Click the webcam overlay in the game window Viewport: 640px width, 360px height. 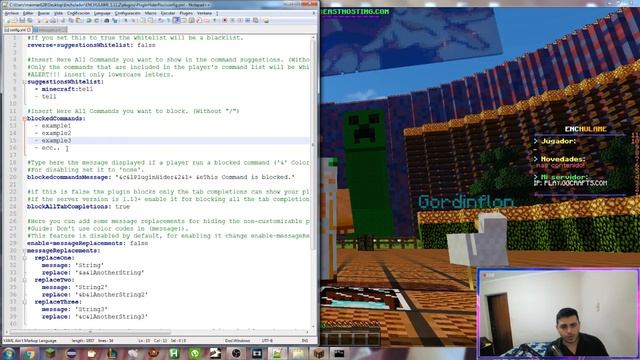pyautogui.click(x=558, y=313)
